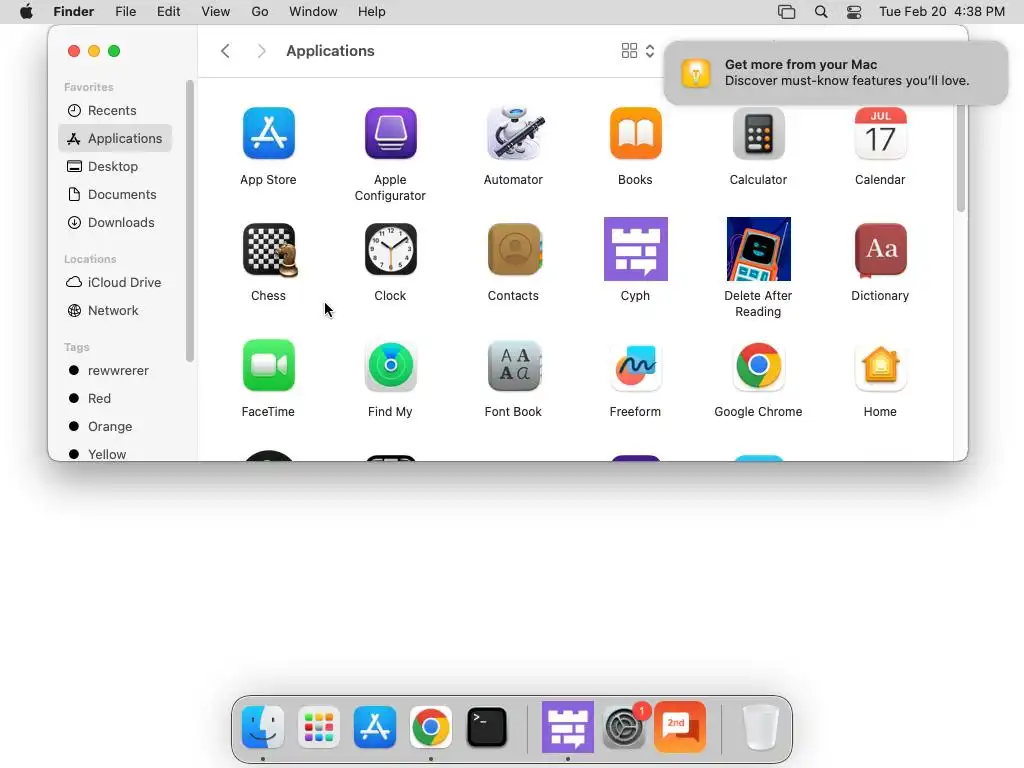The image size is (1024, 768).
Task: Click the Applications list vertical scrollbar
Action: click(x=961, y=158)
